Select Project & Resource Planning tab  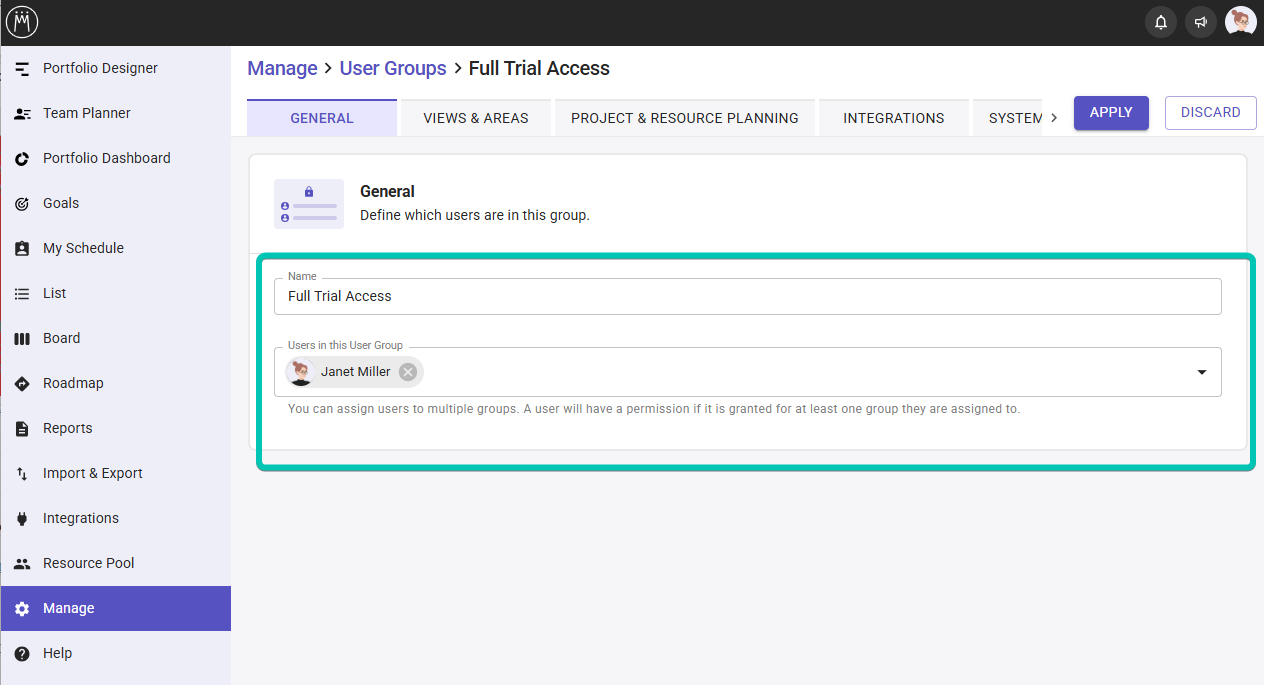tap(684, 118)
